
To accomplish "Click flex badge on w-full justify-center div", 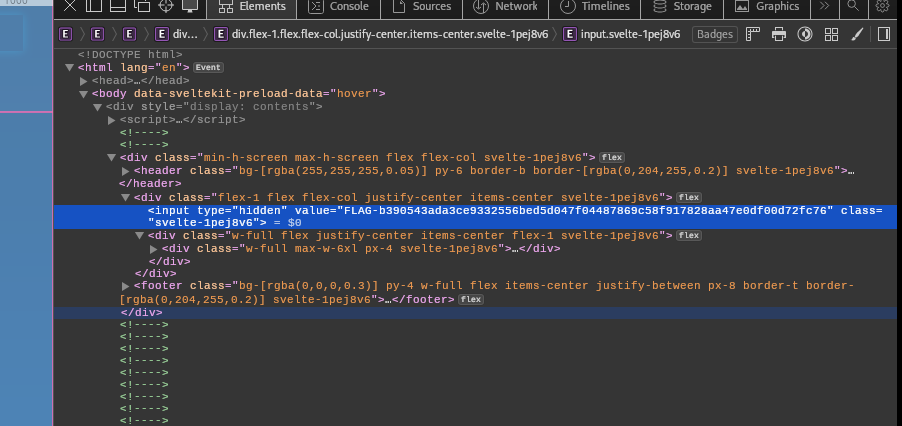I will tap(689, 236).
